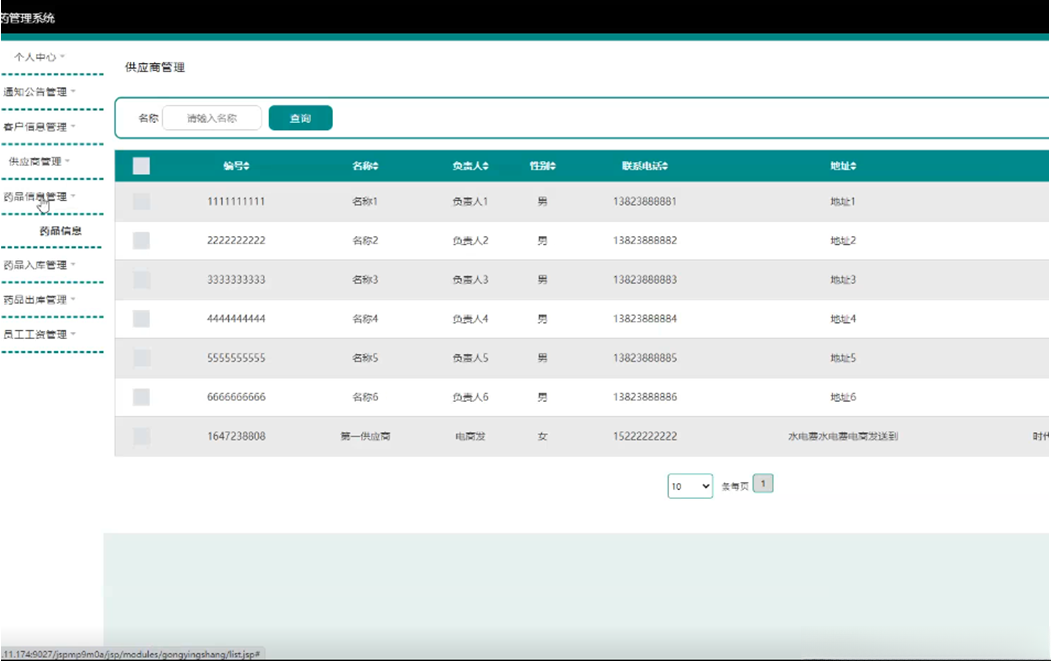Select the cell 负责人6
Image resolution: width=1051 pixels, height=661 pixels.
(x=471, y=397)
